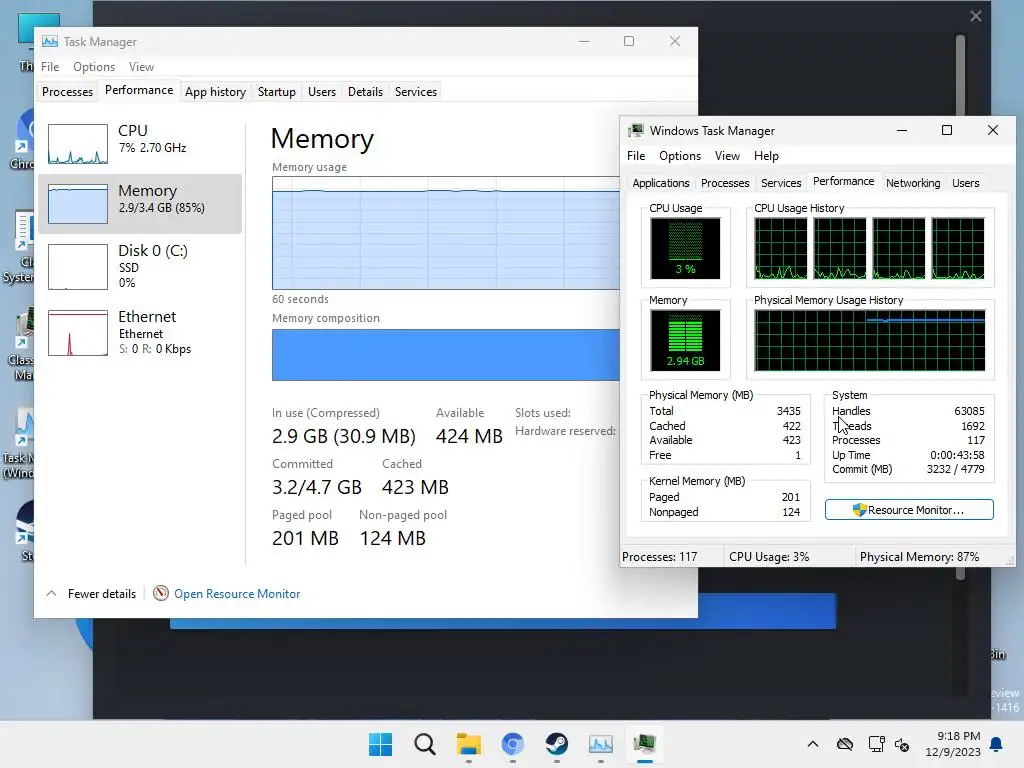Click Physical Memory: 87% status bar text

point(919,557)
